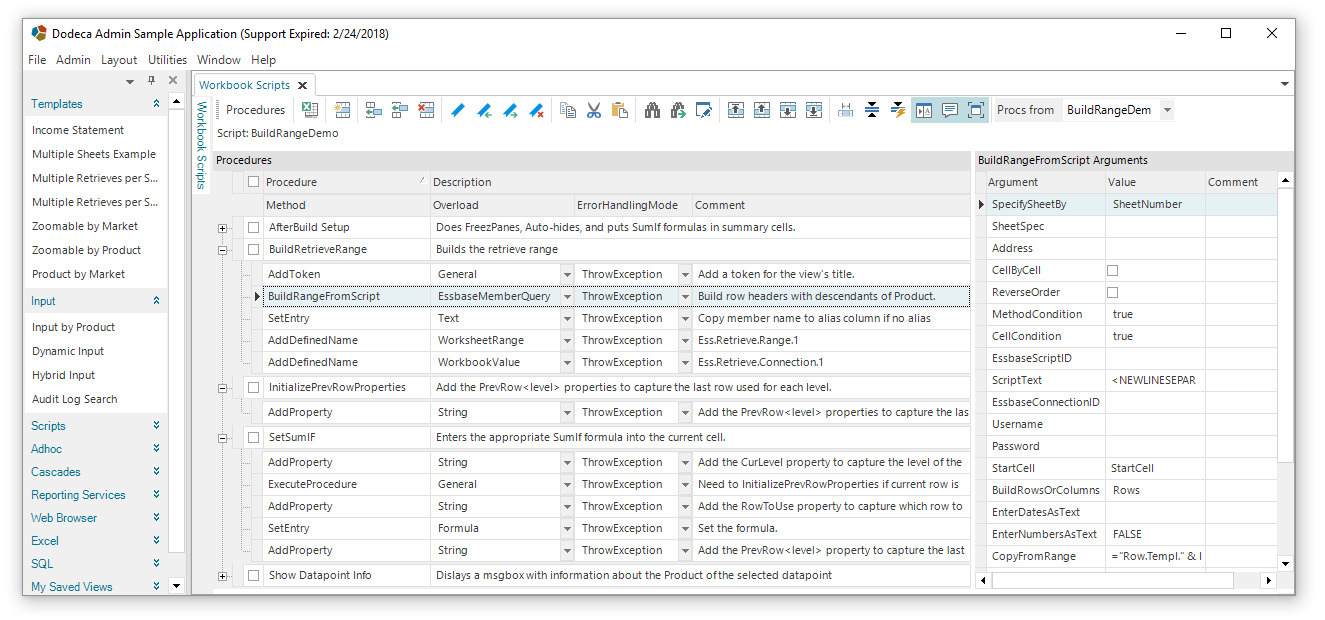Image resolution: width=1325 pixels, height=620 pixels.
Task: Click the Copy icon in the toolbar
Action: pos(568,110)
